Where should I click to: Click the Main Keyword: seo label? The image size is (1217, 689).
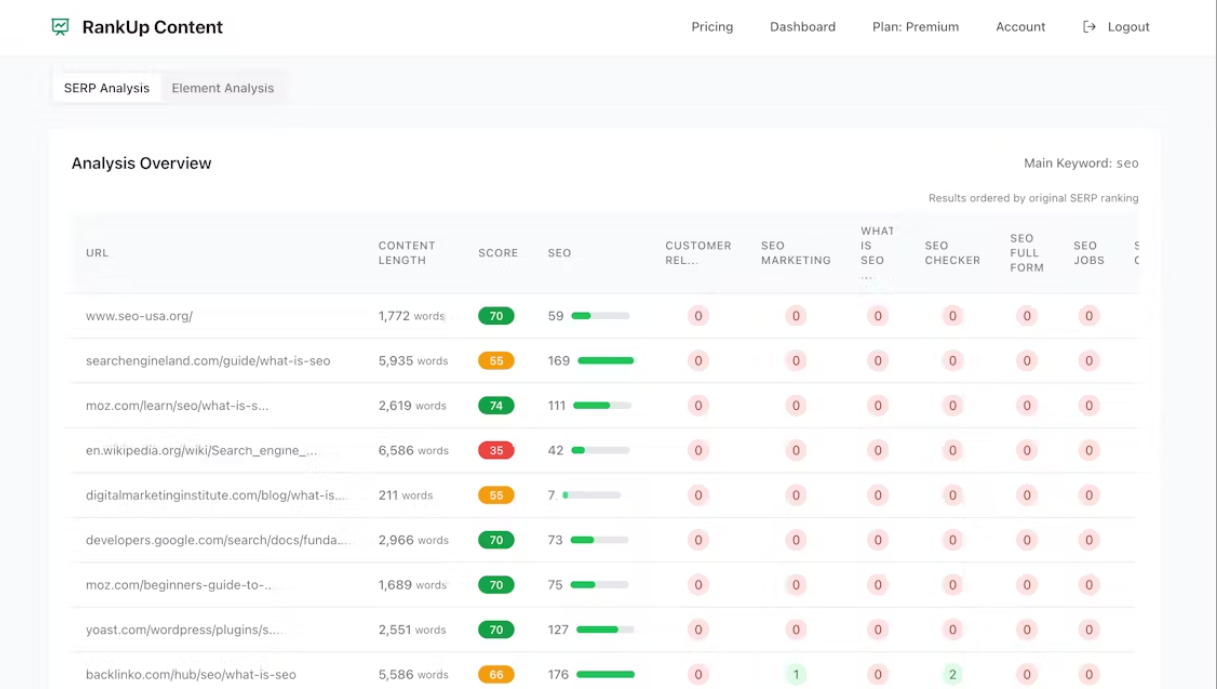tap(1081, 163)
